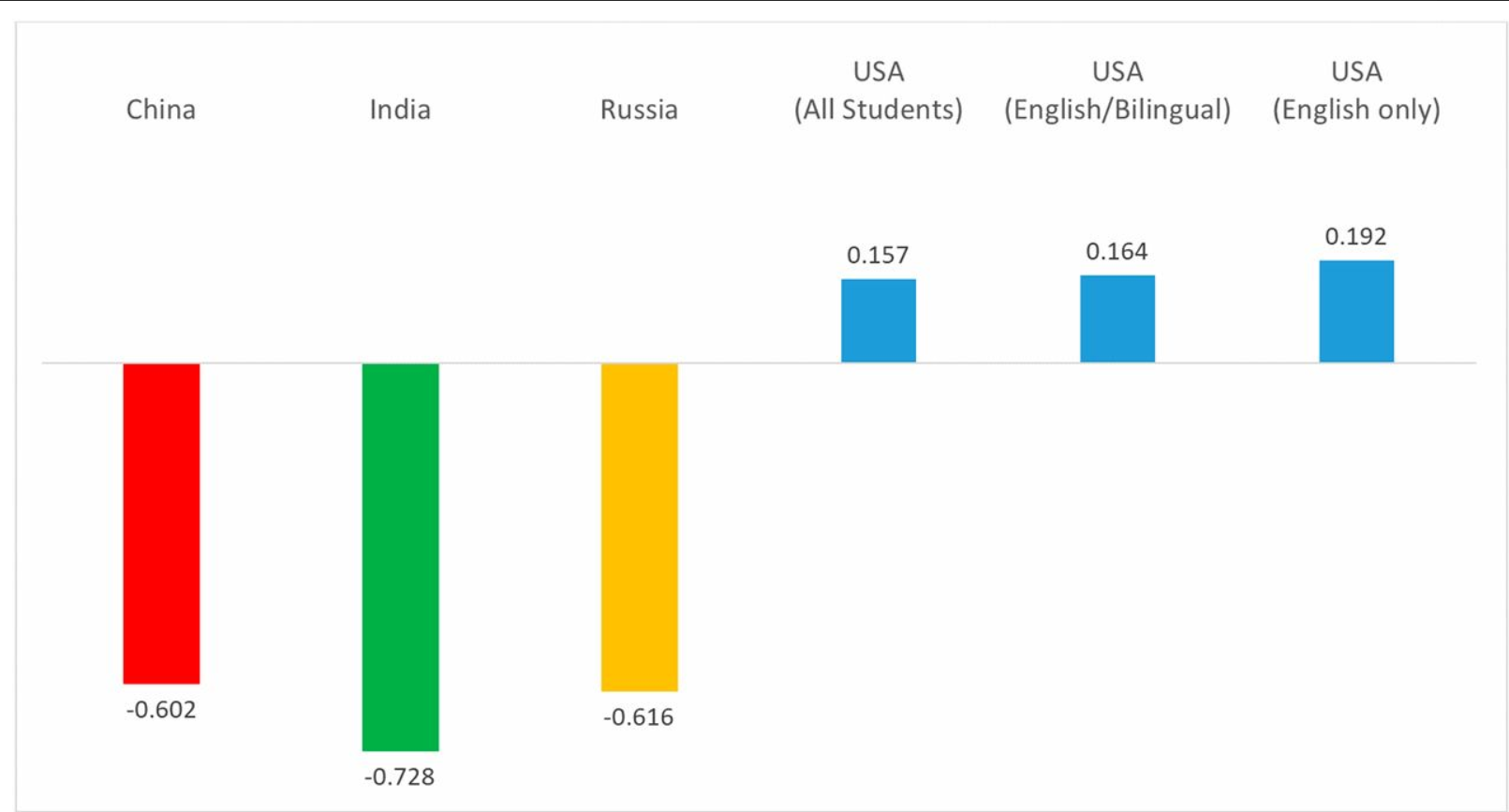Click the blank plot area beneath the blue bars

[1115, 562]
